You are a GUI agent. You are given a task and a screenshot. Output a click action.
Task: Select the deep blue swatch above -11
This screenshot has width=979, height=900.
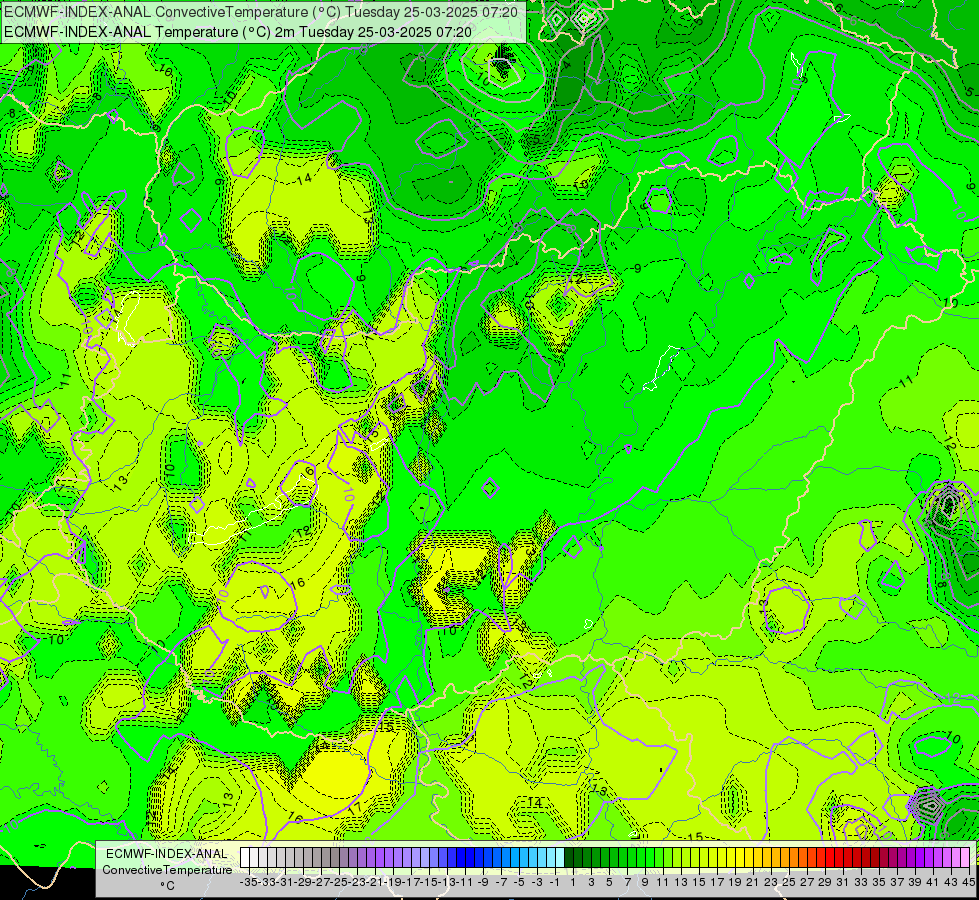click(x=461, y=857)
